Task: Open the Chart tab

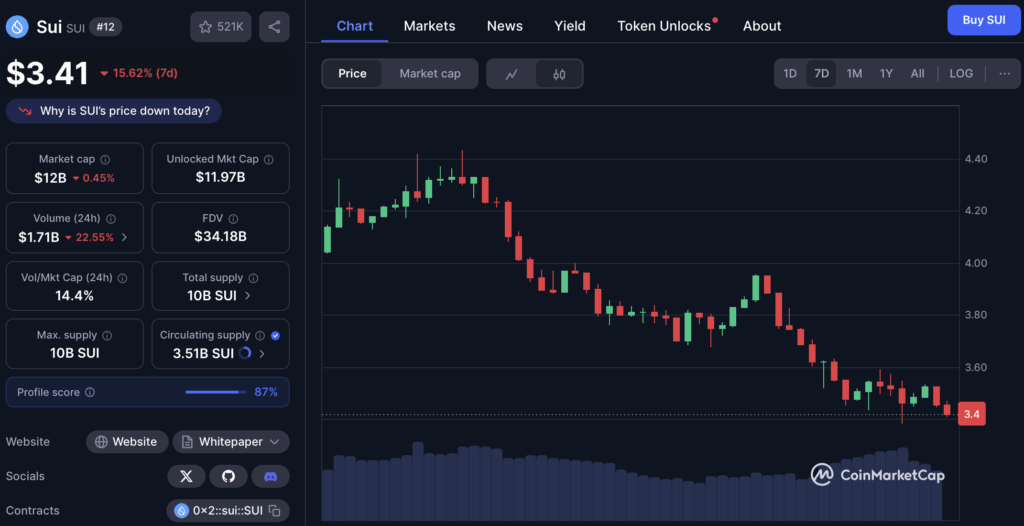Action: pos(355,26)
